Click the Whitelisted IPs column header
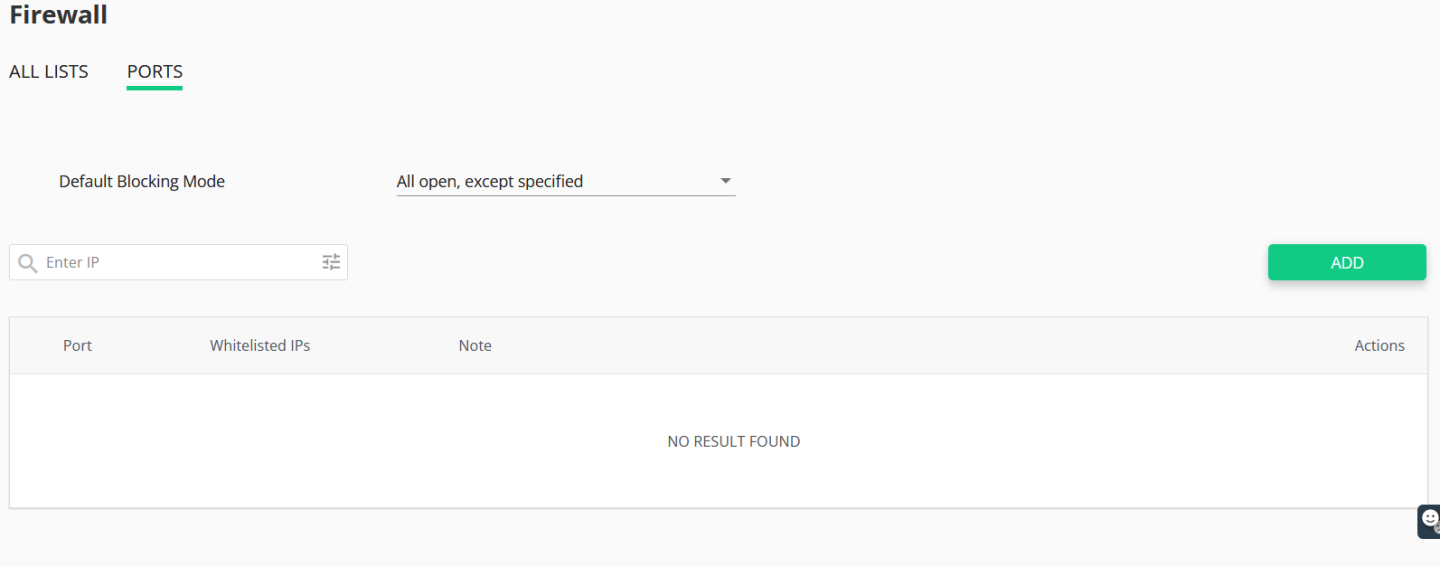 pyautogui.click(x=260, y=345)
